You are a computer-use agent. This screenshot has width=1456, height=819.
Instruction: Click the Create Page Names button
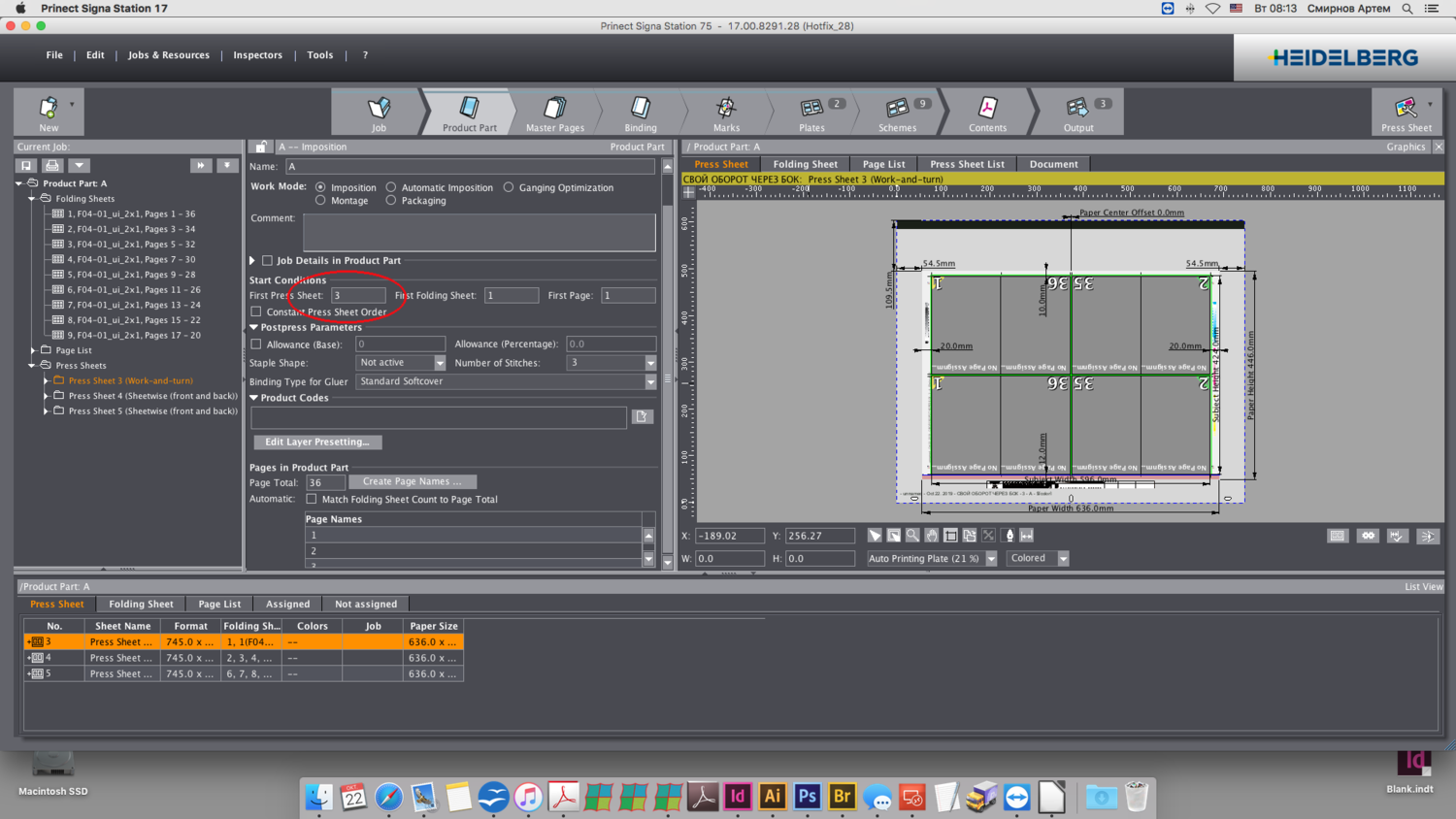[x=412, y=481]
